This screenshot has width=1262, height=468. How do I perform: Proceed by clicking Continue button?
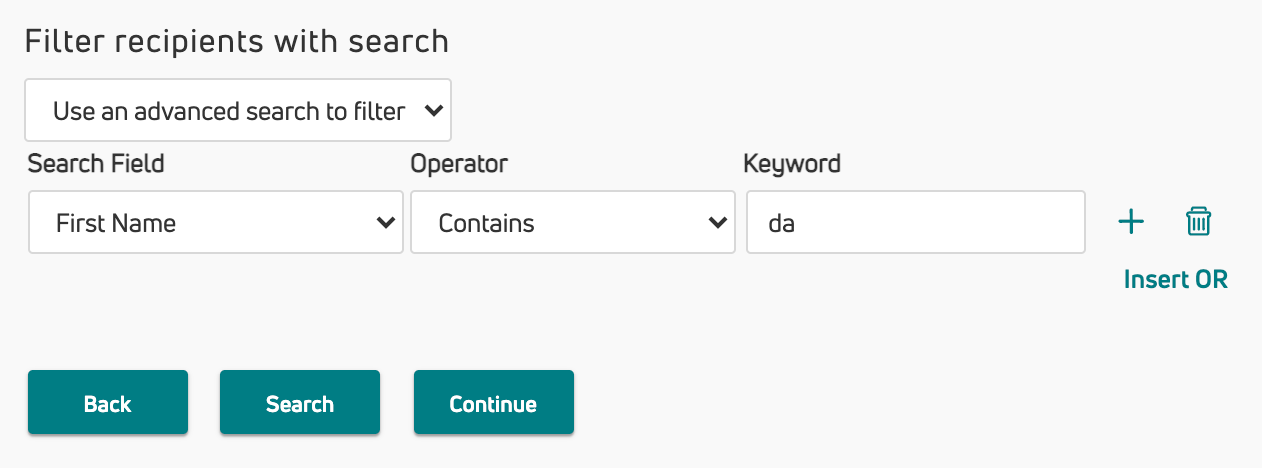point(494,403)
